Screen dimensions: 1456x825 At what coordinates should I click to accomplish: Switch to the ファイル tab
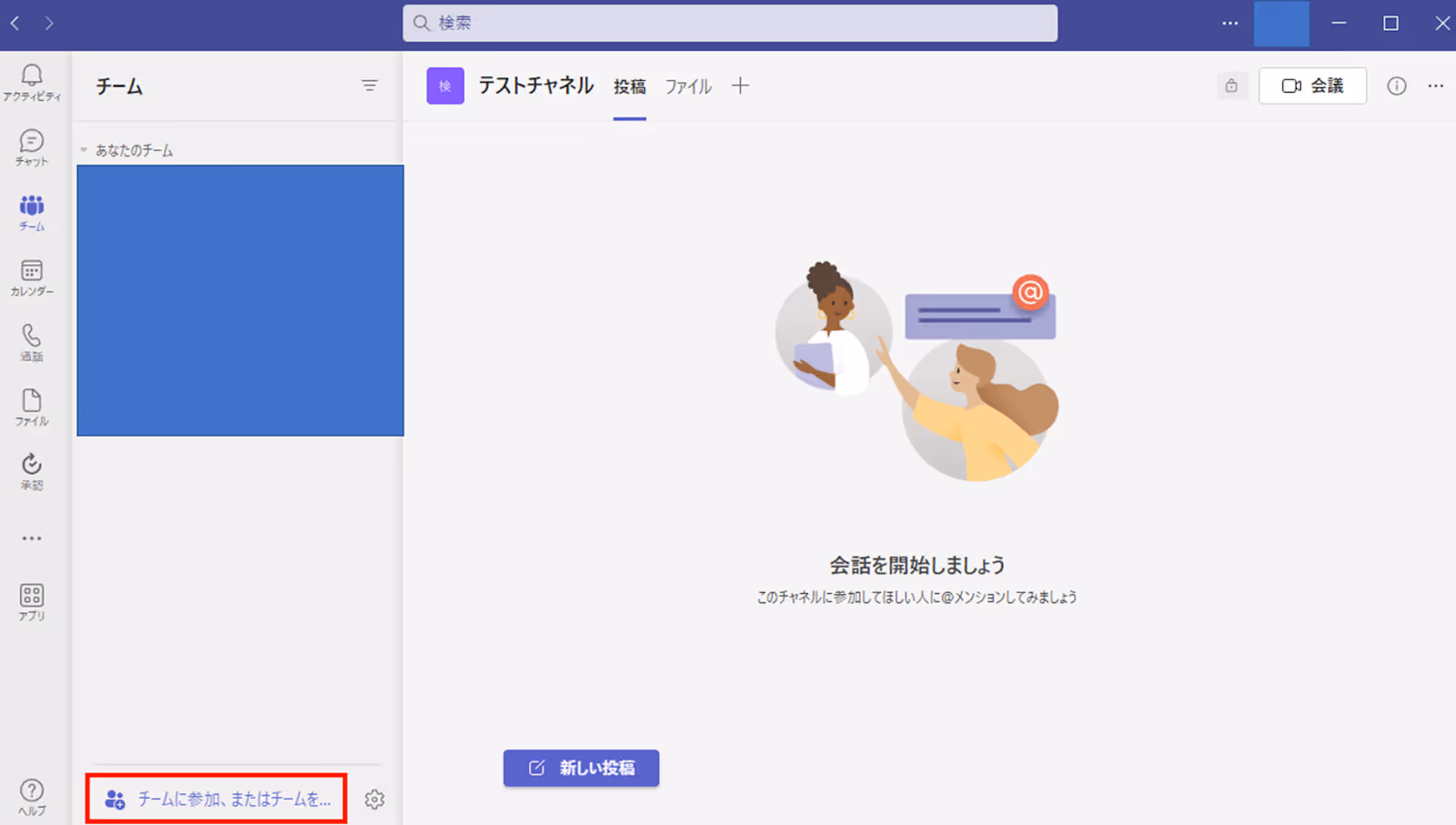(688, 86)
